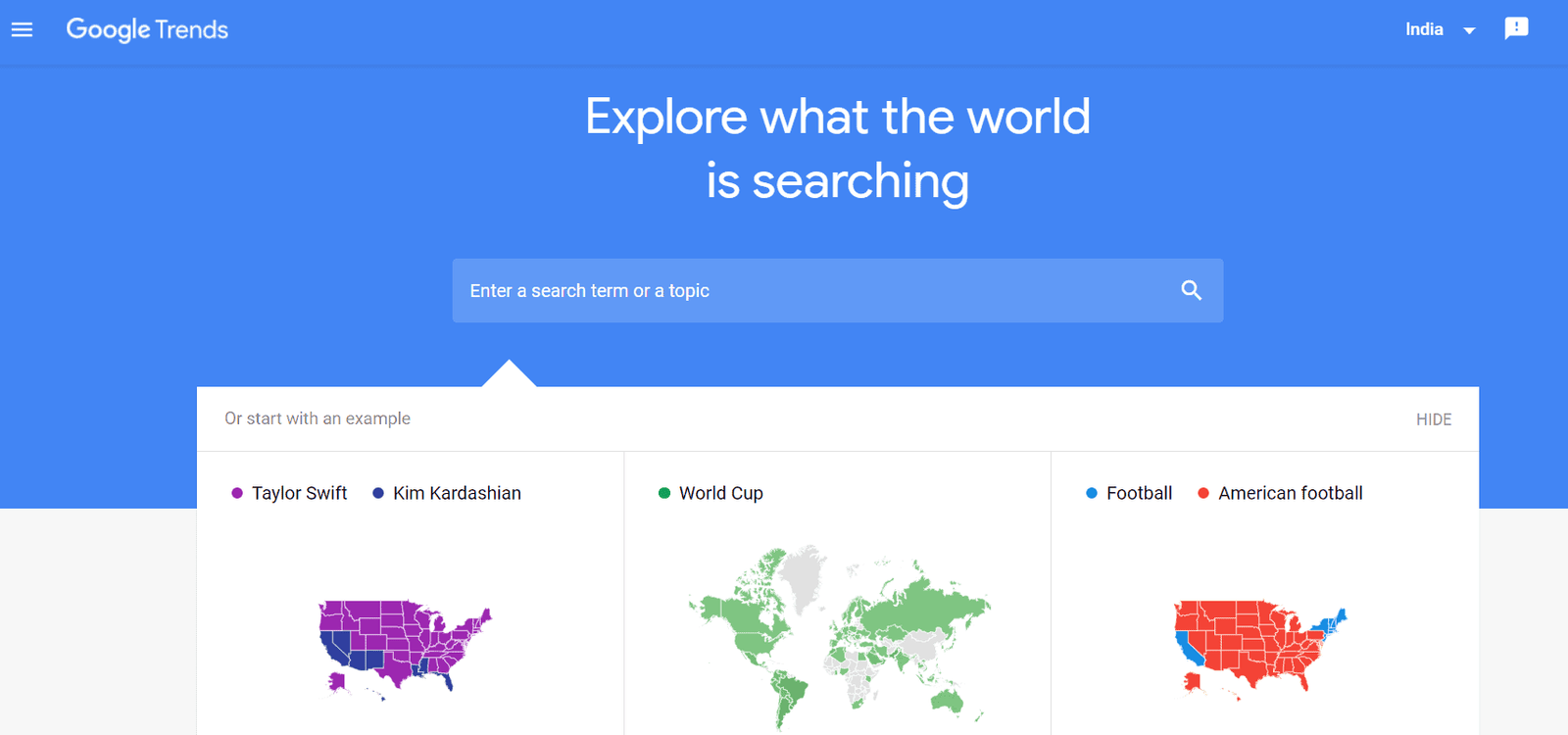Hide the example cards panel
The image size is (1568, 735).
coord(1433,419)
